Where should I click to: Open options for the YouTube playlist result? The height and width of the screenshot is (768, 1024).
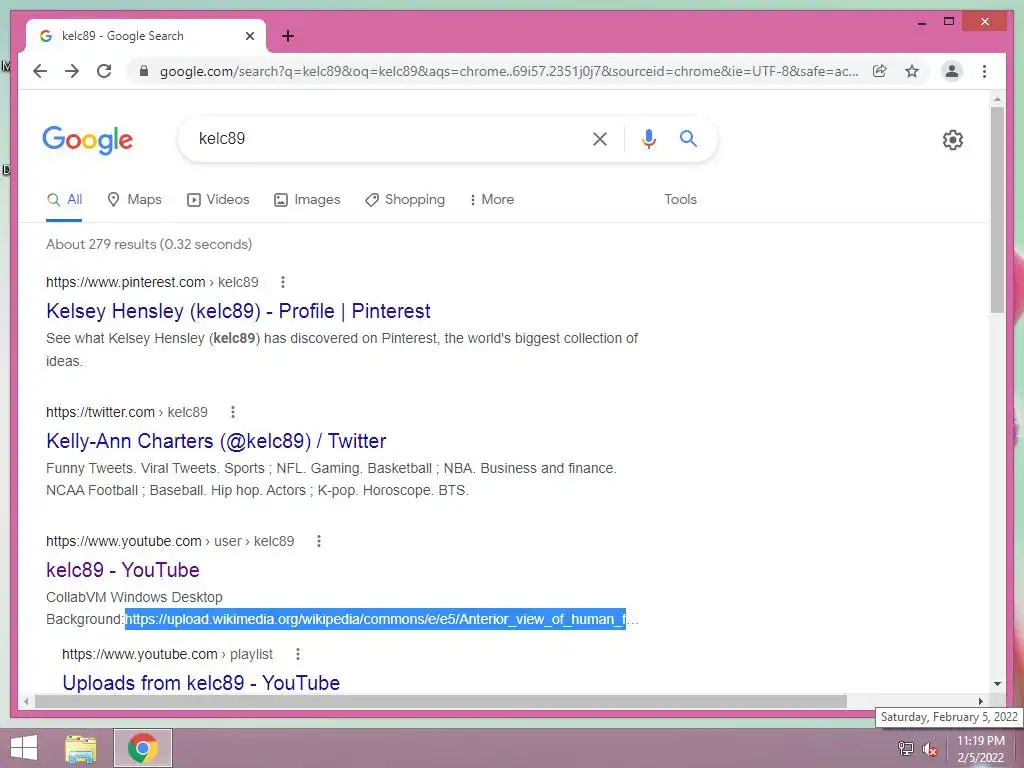coord(298,654)
